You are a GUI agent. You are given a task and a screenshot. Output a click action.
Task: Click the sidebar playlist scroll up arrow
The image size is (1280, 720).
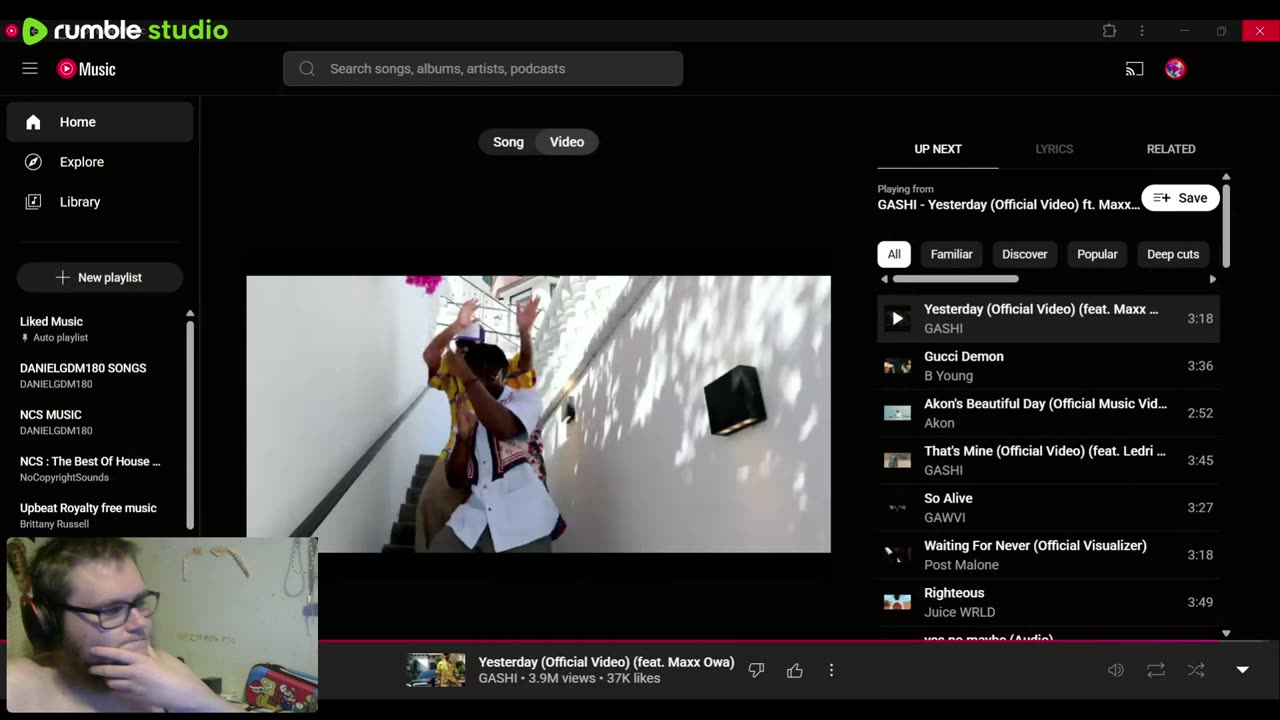190,314
